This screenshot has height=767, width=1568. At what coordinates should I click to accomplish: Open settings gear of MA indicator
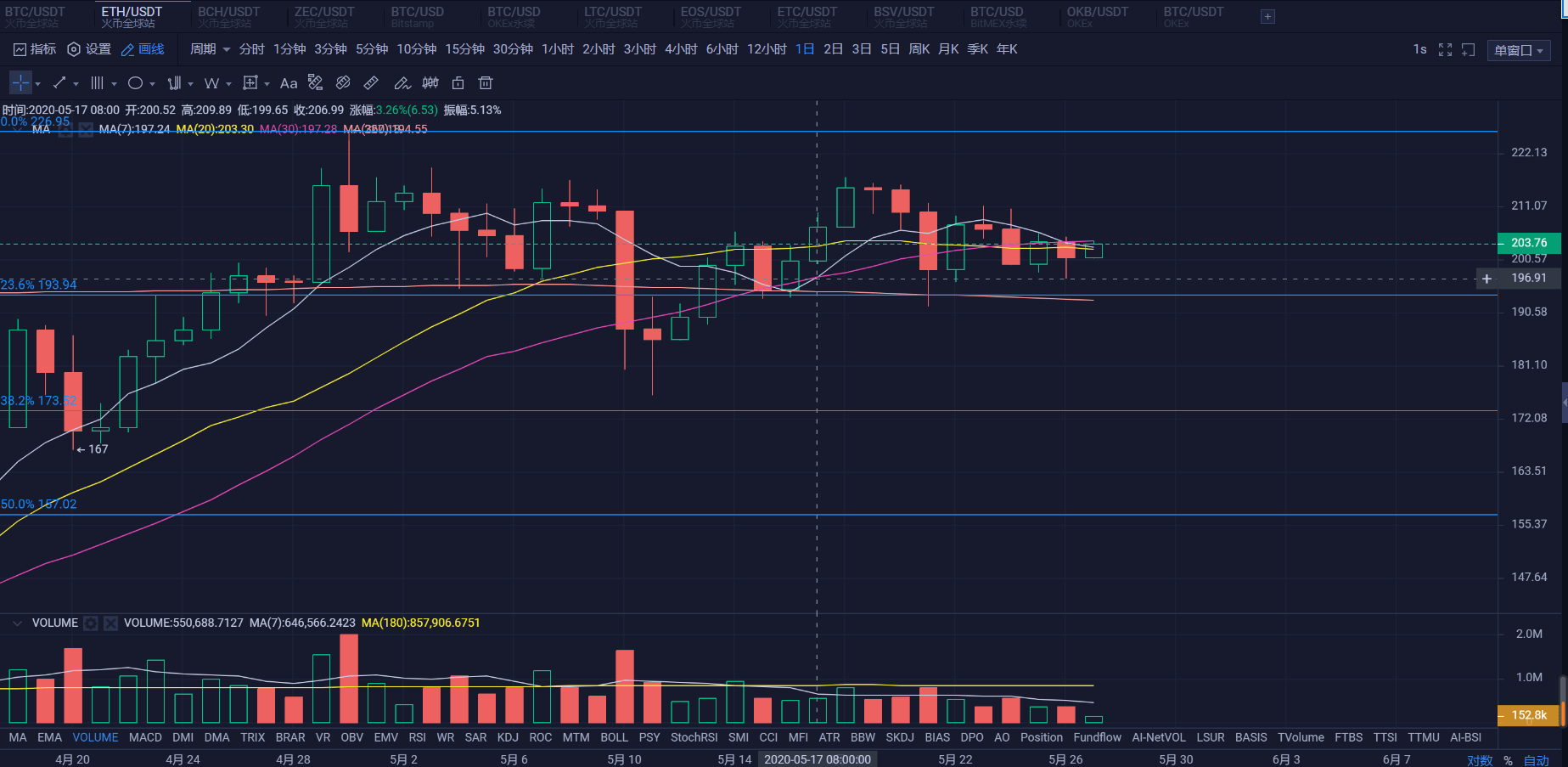(65, 130)
